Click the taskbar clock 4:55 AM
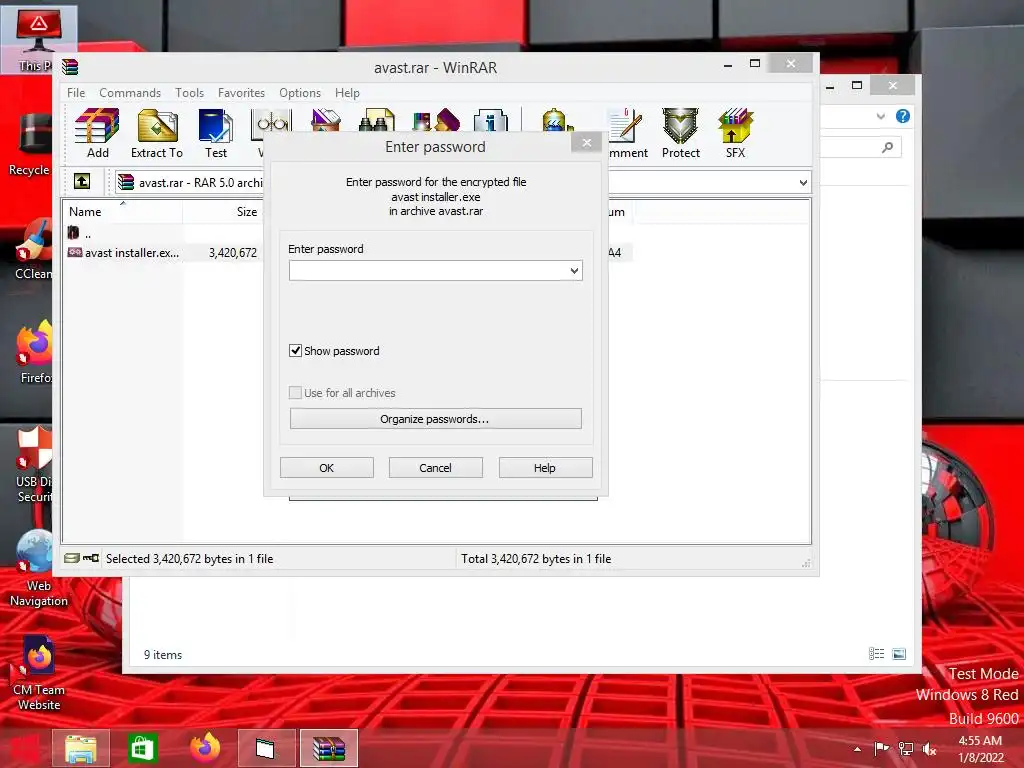 click(980, 741)
